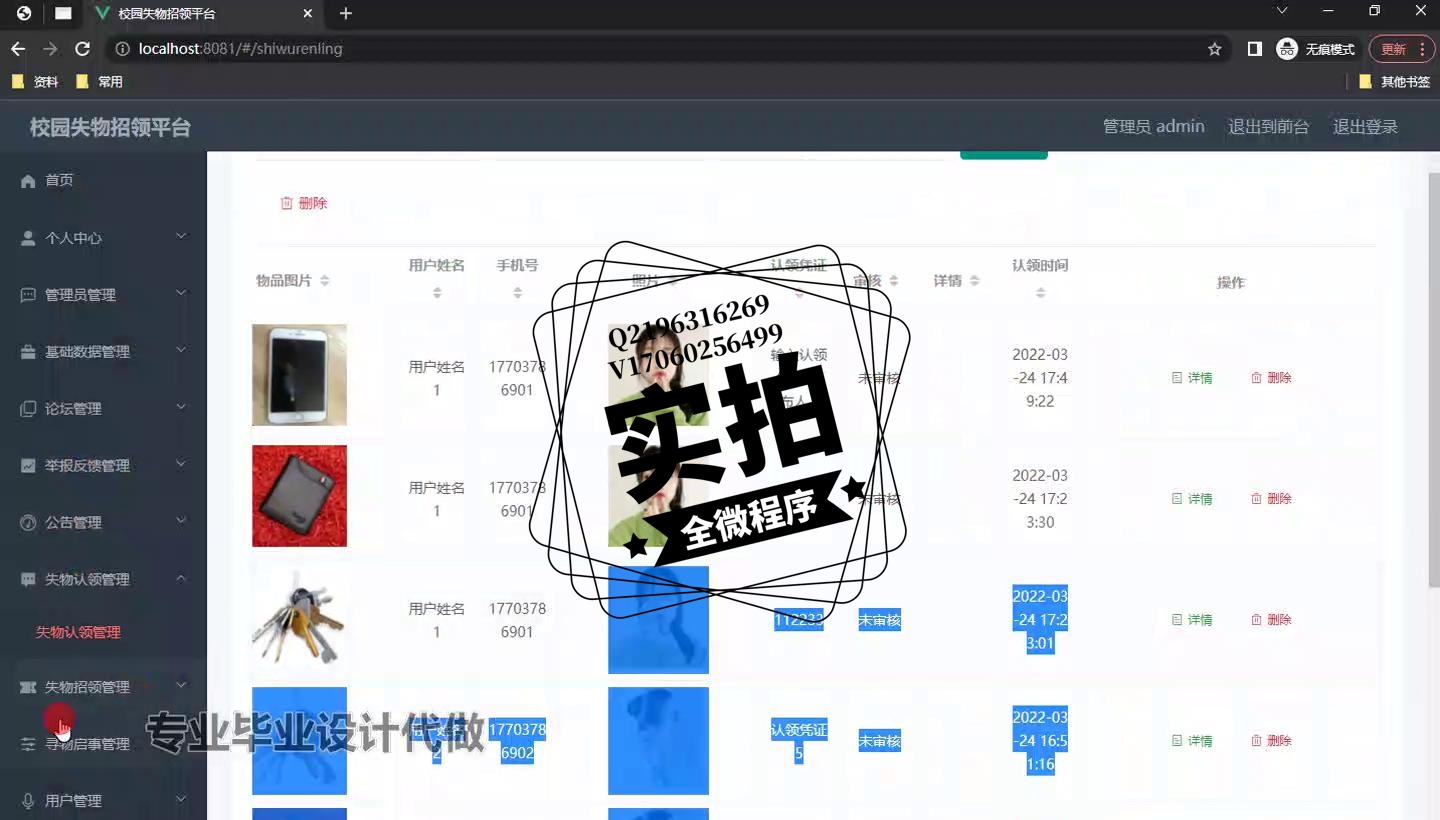Open the 寻物启事管理 menu

(x=103, y=744)
